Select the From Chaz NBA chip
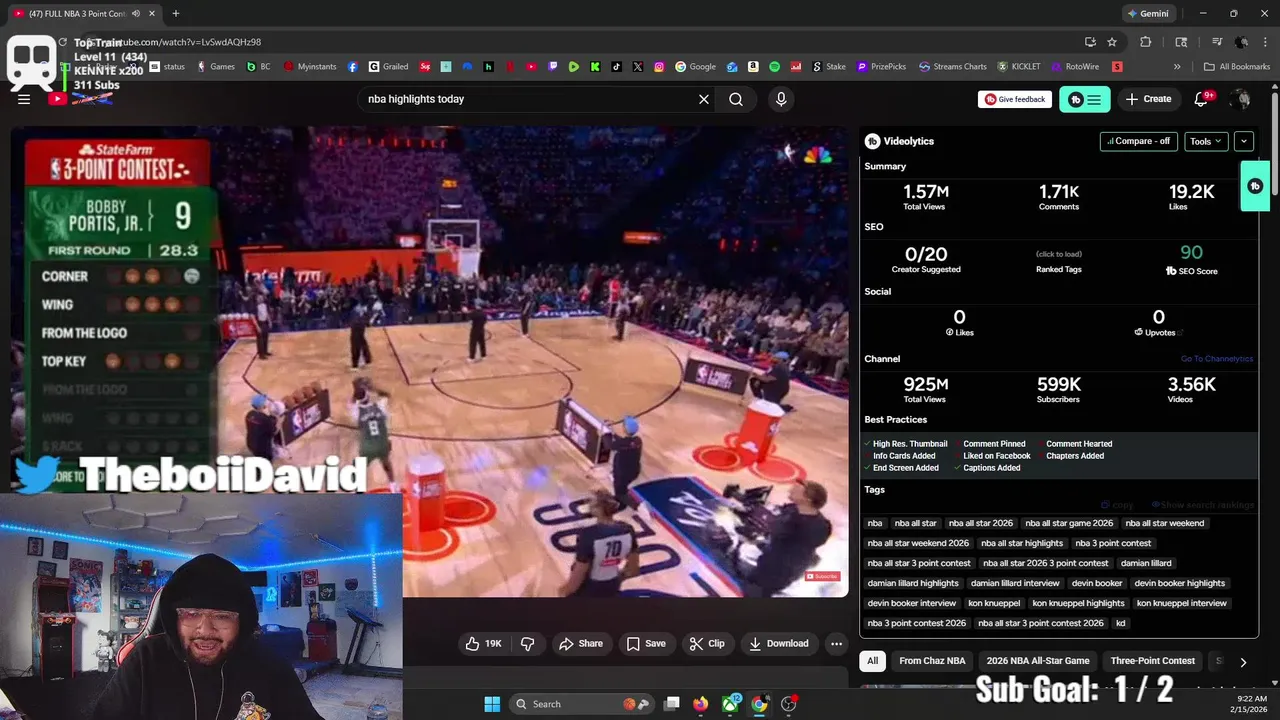 pos(932,661)
